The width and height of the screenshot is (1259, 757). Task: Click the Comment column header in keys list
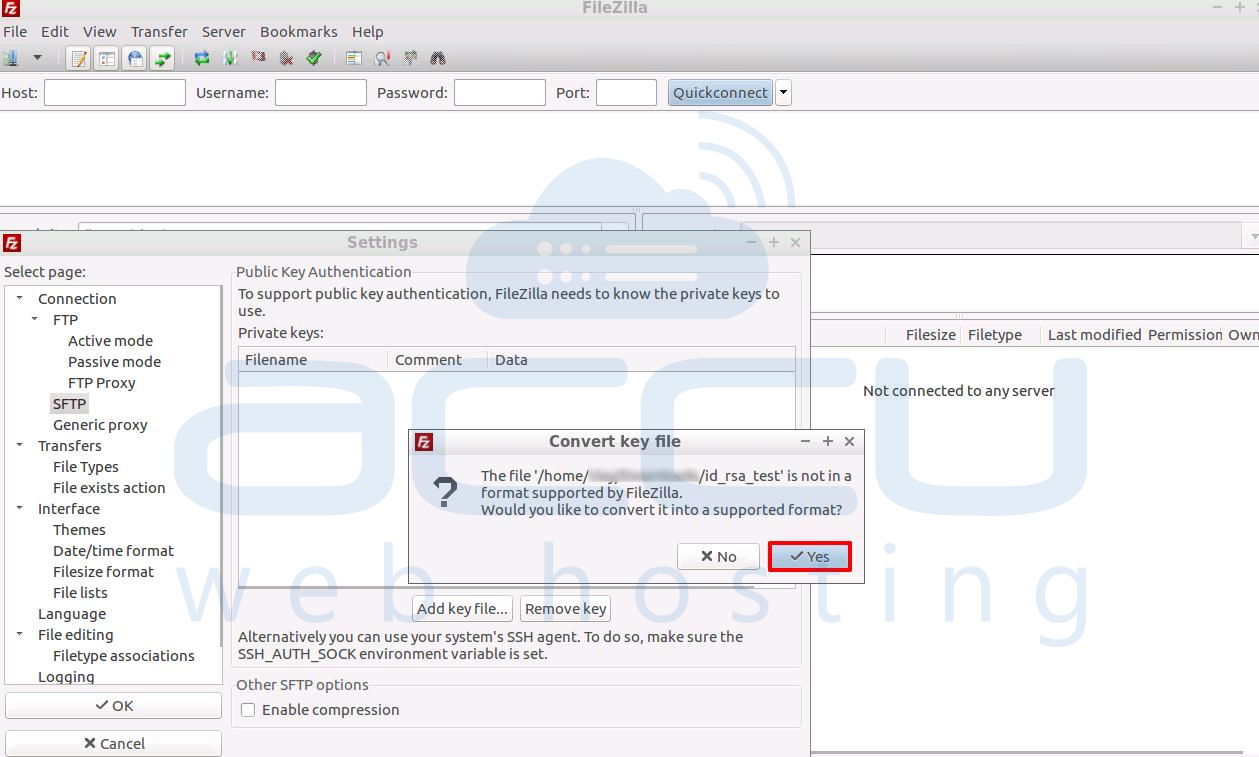437,360
